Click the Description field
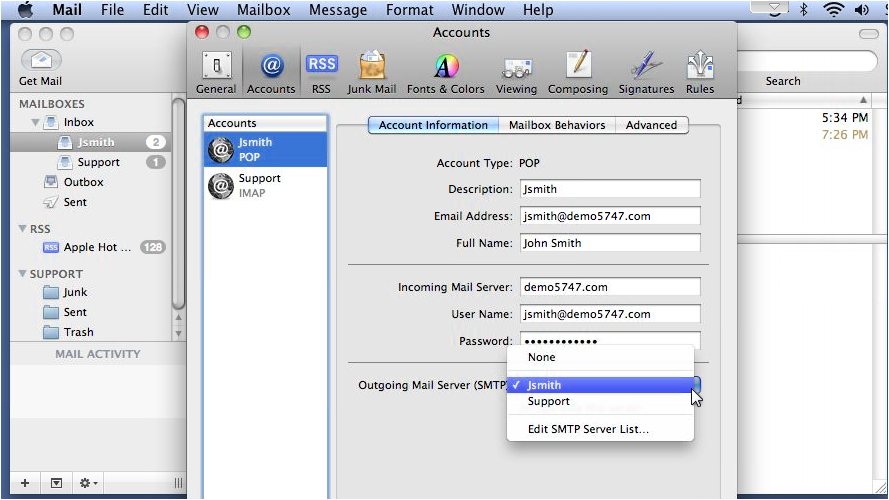 (610, 189)
